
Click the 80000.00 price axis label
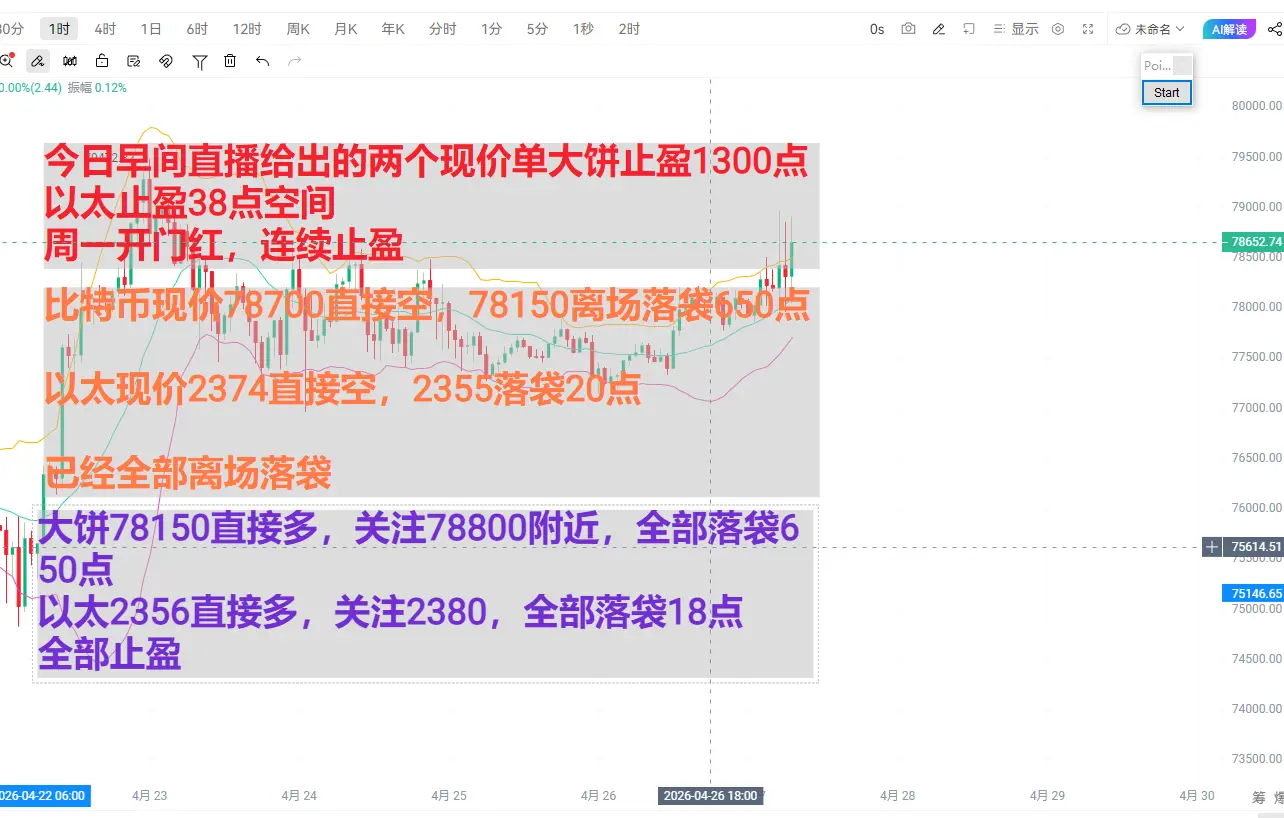(1256, 106)
